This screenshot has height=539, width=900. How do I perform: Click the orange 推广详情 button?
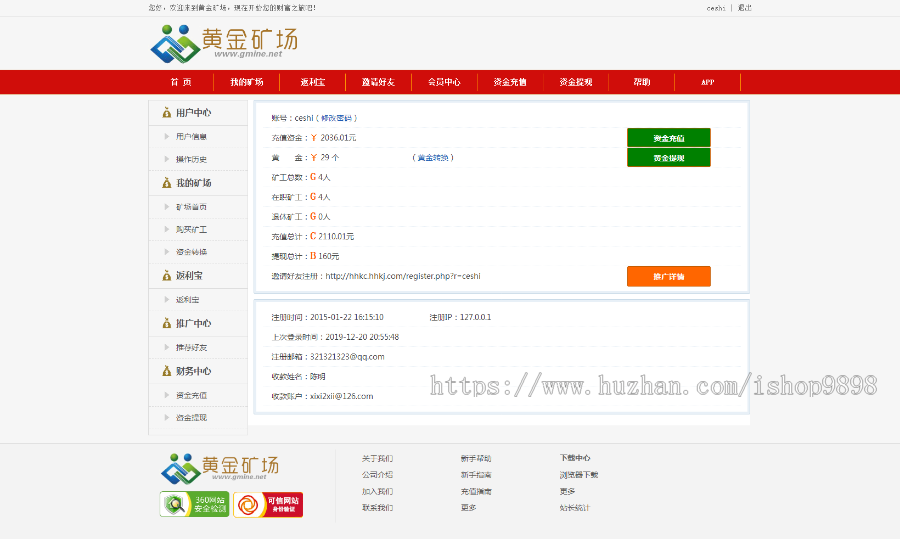click(x=669, y=276)
